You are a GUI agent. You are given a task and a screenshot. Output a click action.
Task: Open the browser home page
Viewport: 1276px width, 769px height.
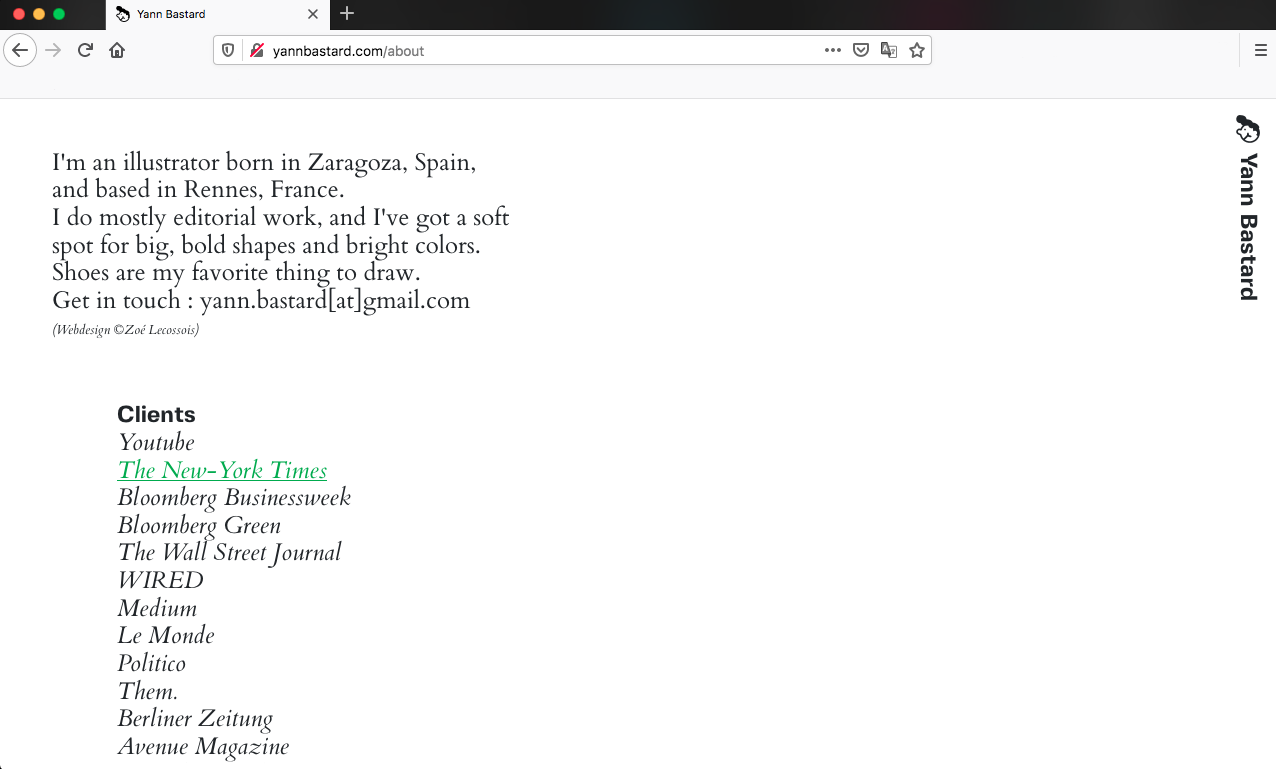(x=117, y=50)
